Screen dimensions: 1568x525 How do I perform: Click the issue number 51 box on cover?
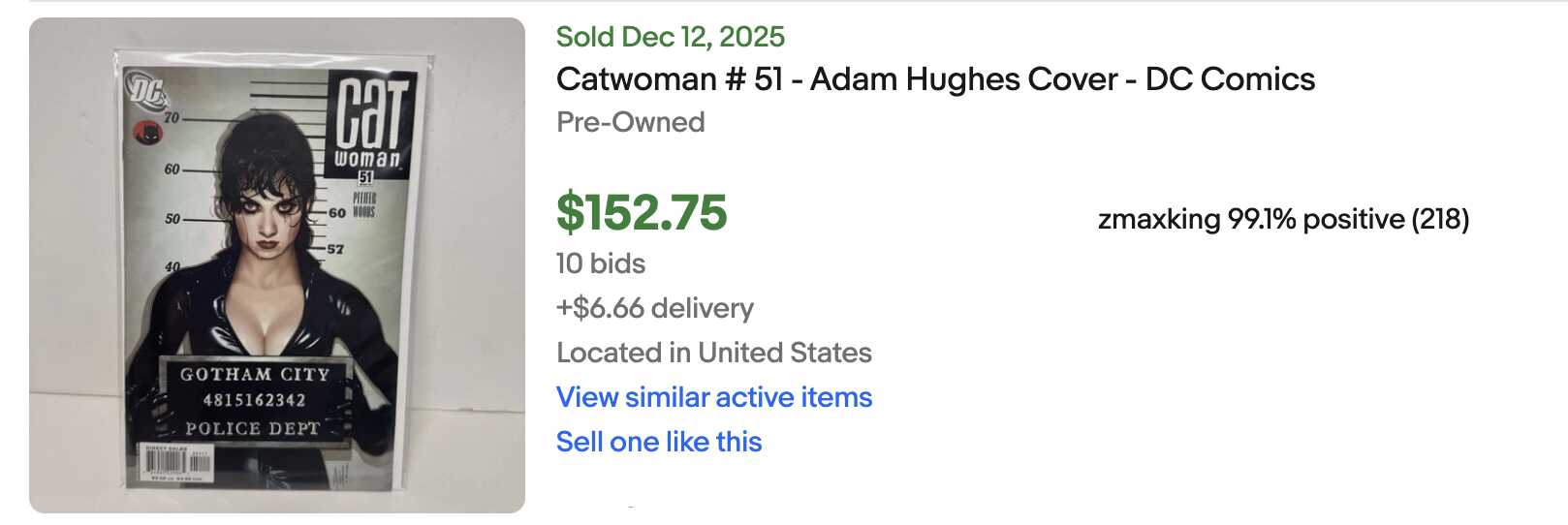[x=365, y=177]
